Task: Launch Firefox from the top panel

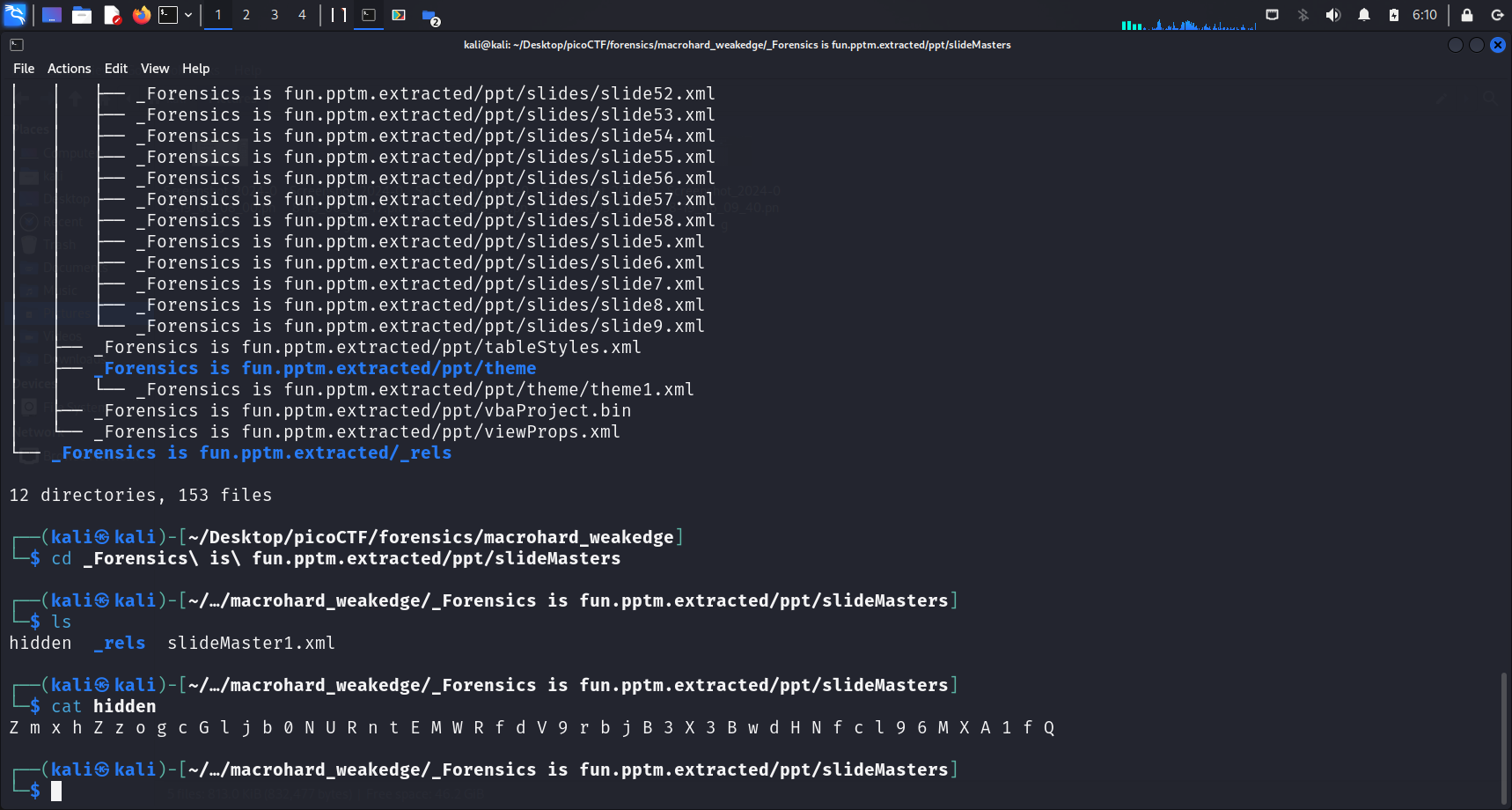Action: [141, 15]
